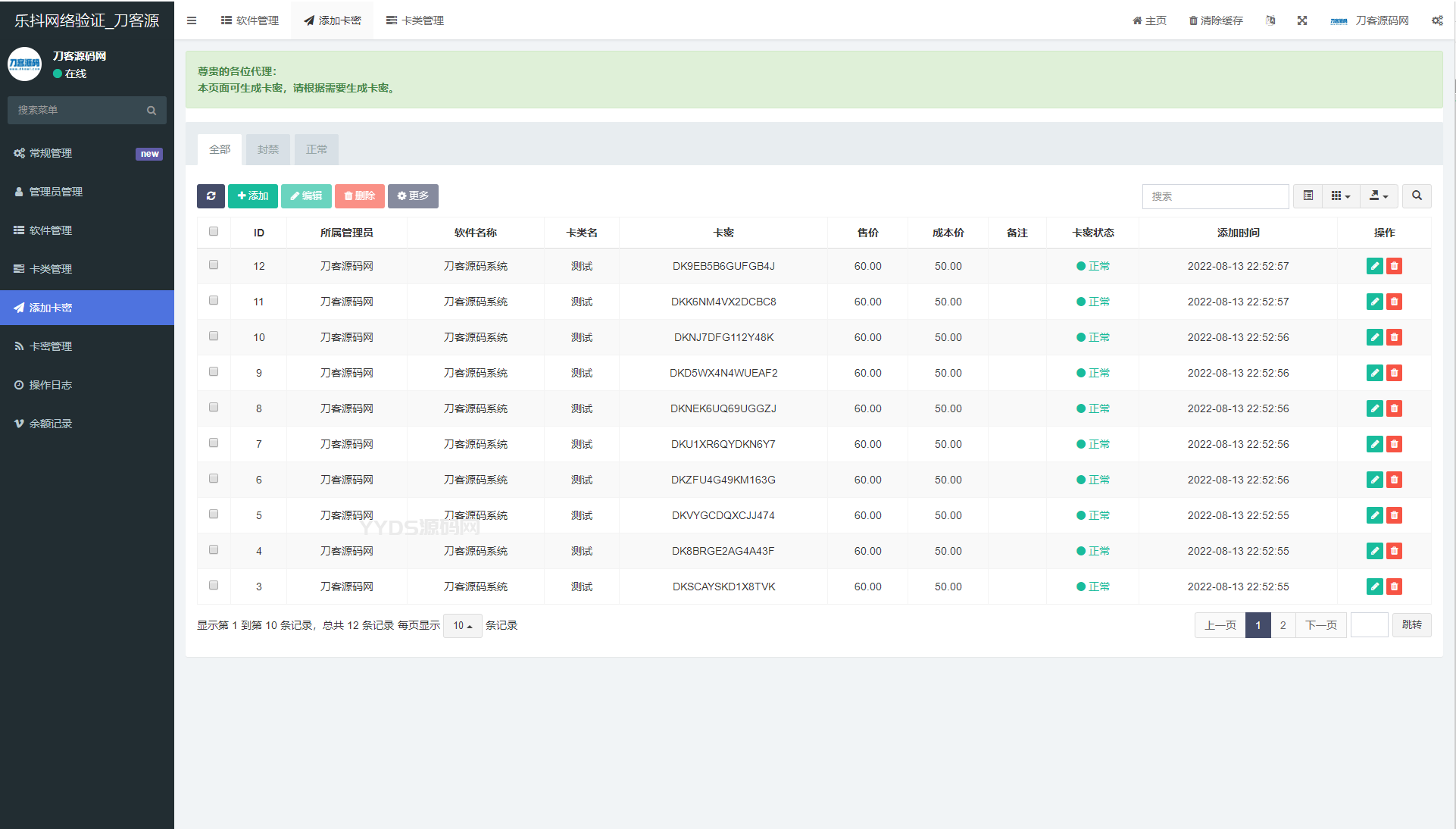Click the hamburger menu toggle icon

point(192,20)
